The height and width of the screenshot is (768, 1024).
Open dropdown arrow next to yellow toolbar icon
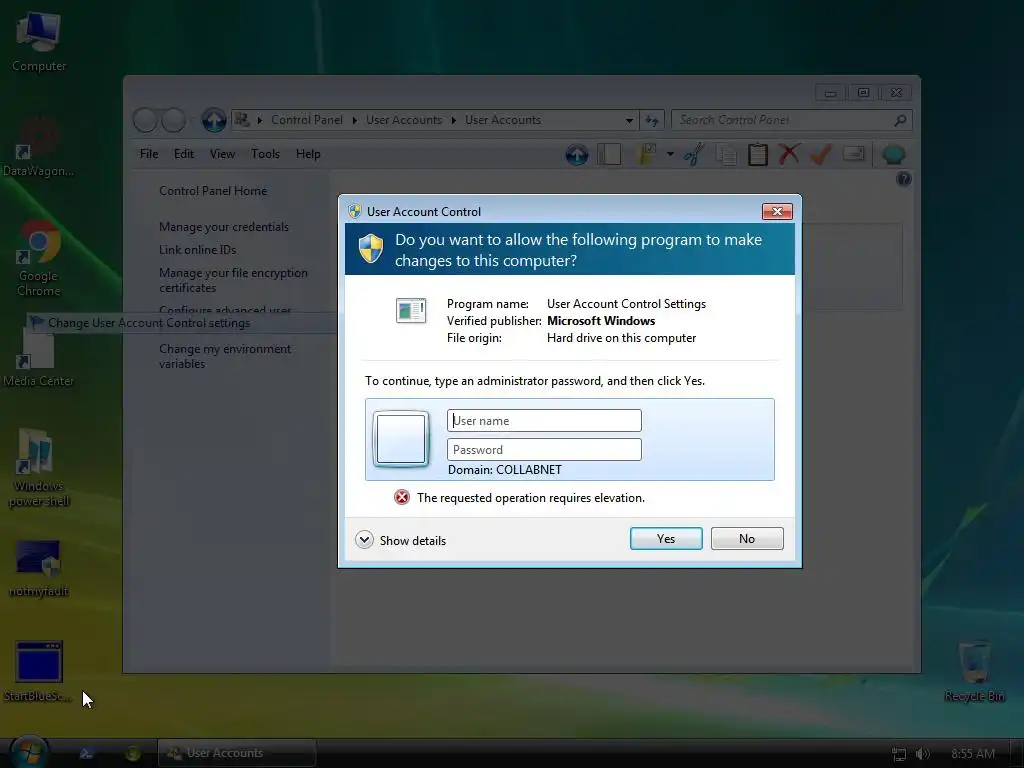click(x=670, y=155)
